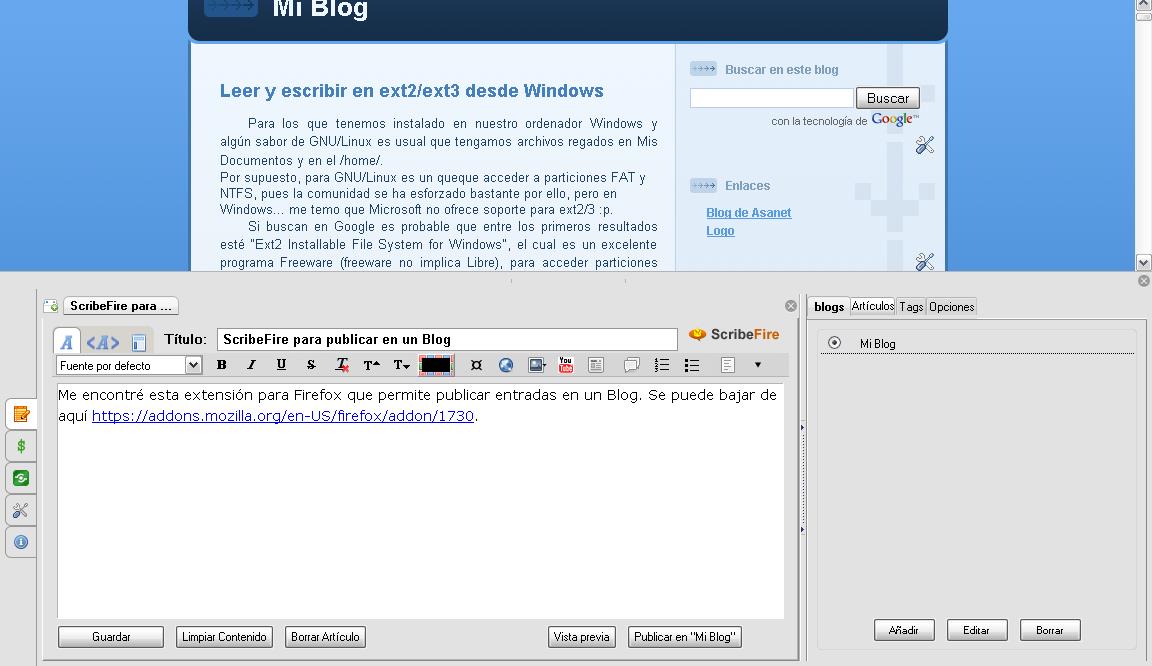Open the black text color picker
The image size is (1152, 666).
(x=436, y=365)
